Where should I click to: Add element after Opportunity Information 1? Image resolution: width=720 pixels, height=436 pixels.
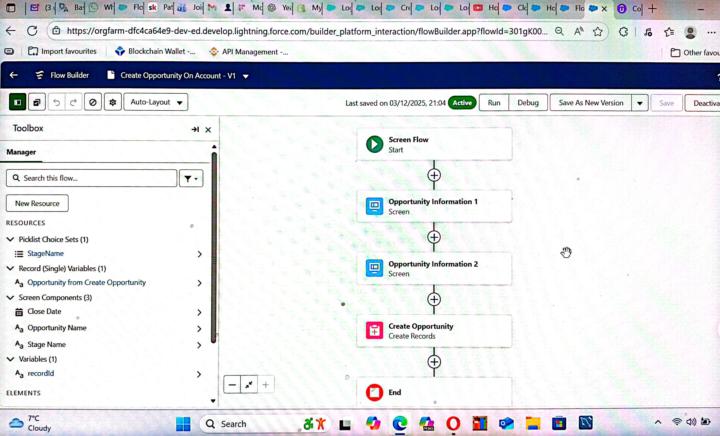pyautogui.click(x=434, y=237)
